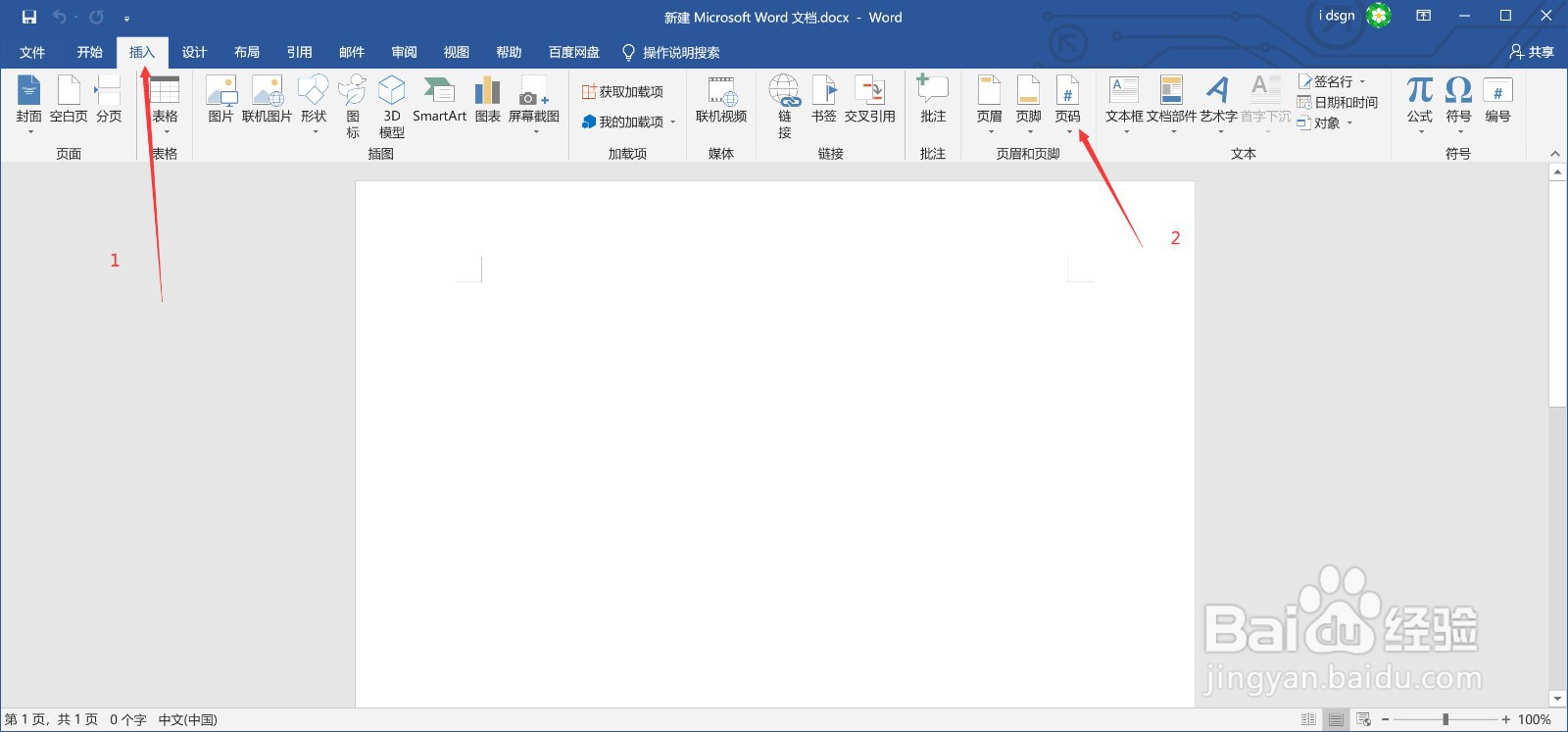
Task: Save the document with the floppy icon
Action: (29, 17)
